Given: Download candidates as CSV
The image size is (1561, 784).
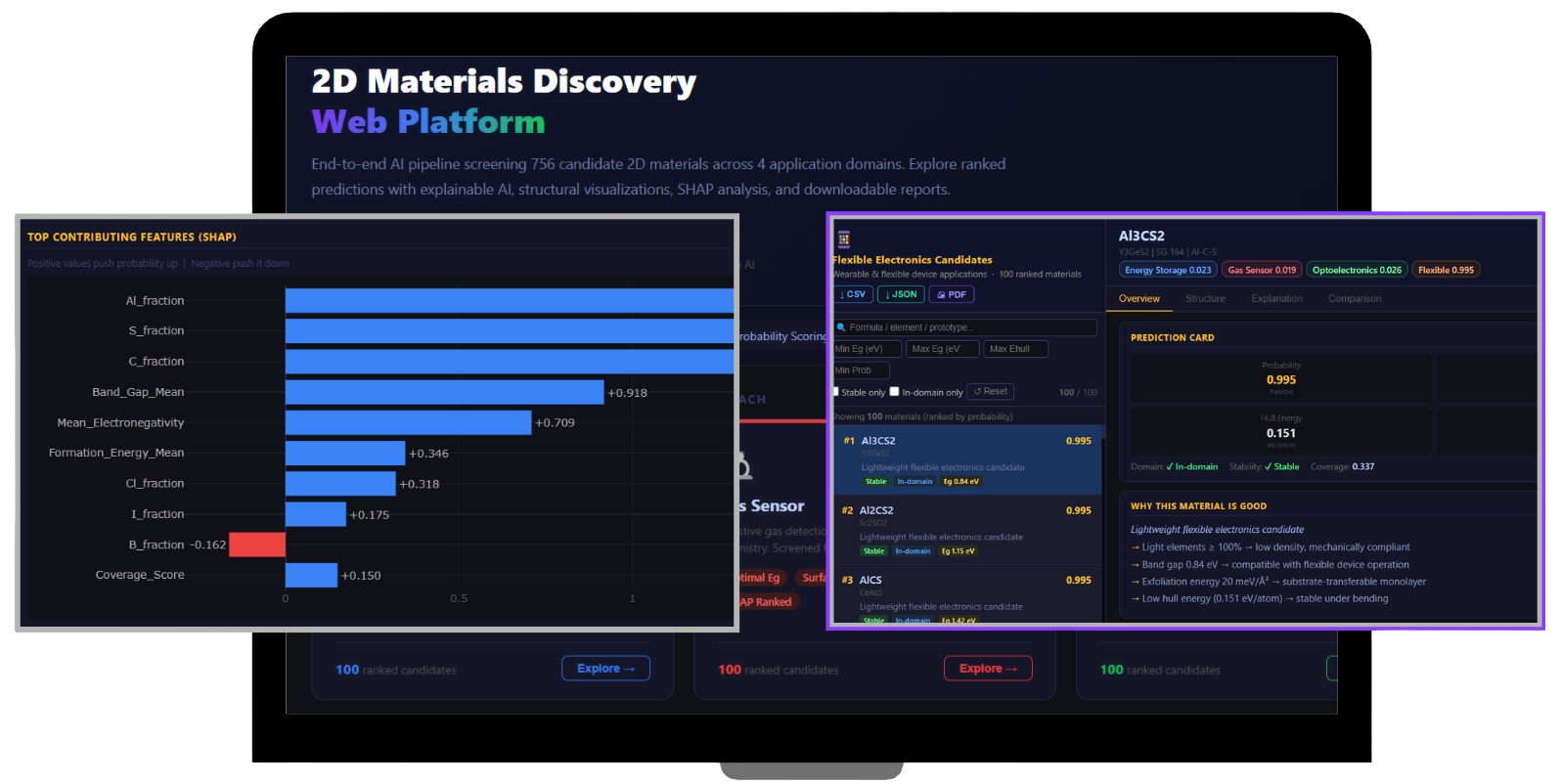Looking at the screenshot, I should [x=854, y=294].
